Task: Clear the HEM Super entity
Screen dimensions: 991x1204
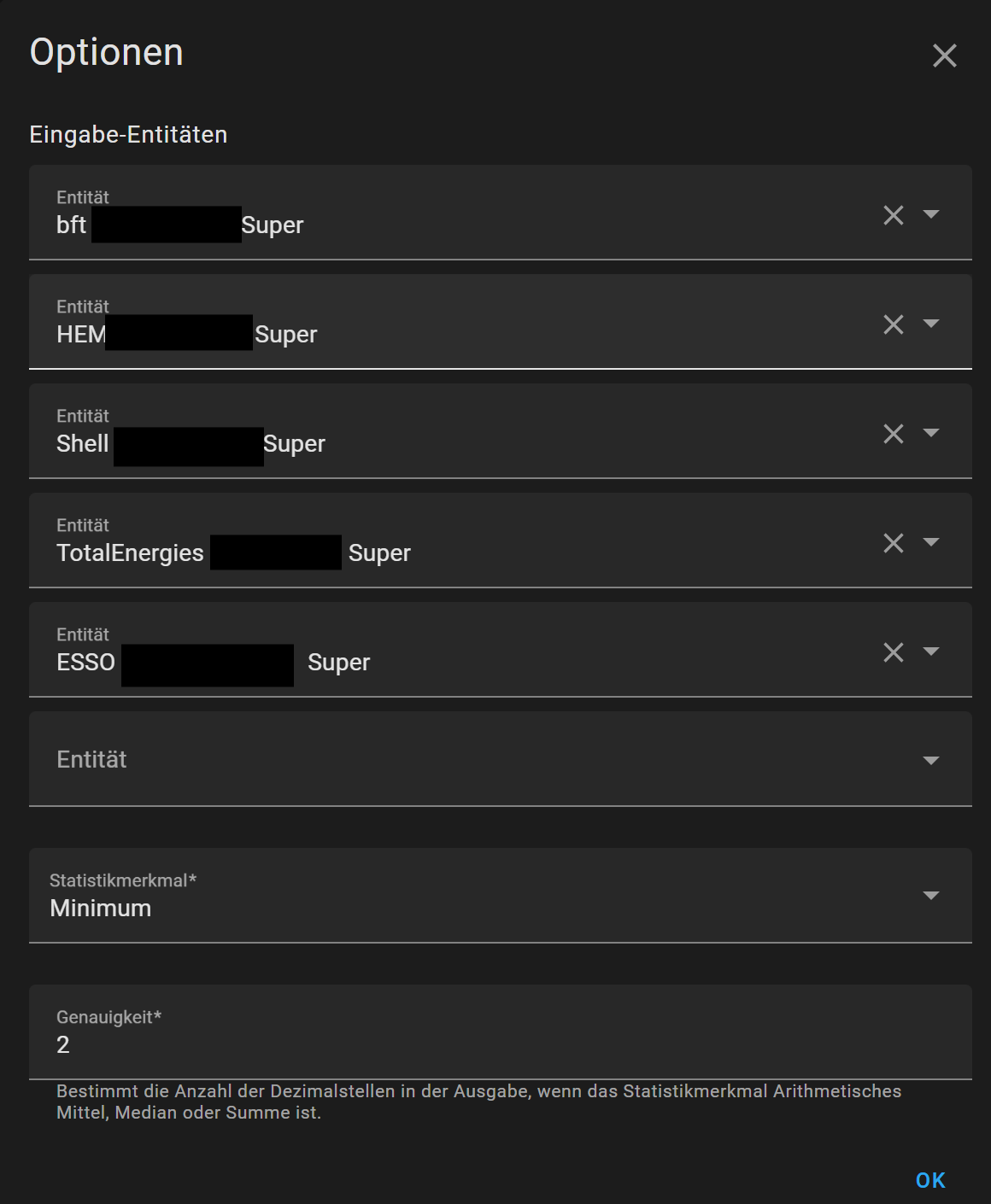Action: pos(894,324)
